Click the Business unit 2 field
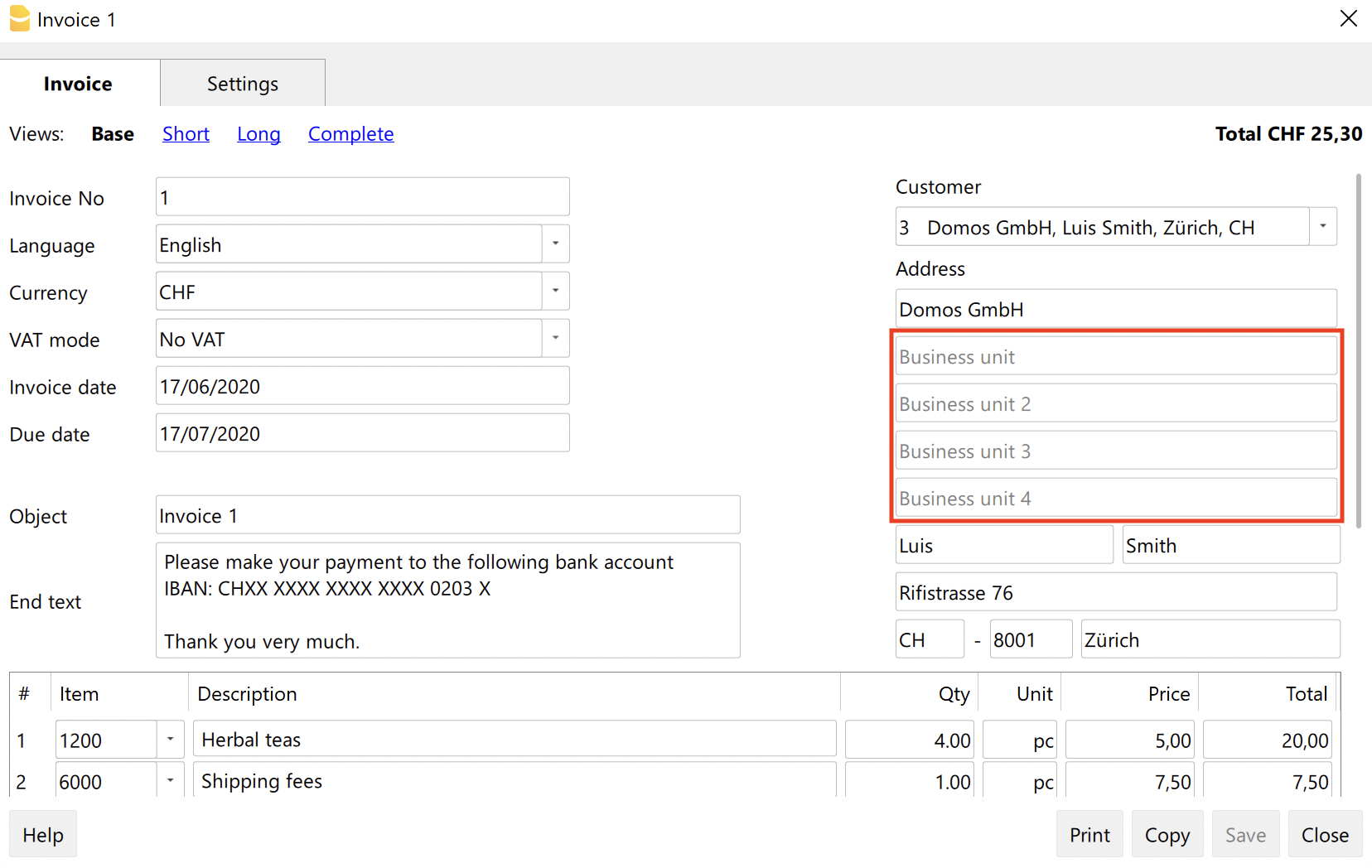Image resolution: width=1372 pixels, height=868 pixels. 1115,404
